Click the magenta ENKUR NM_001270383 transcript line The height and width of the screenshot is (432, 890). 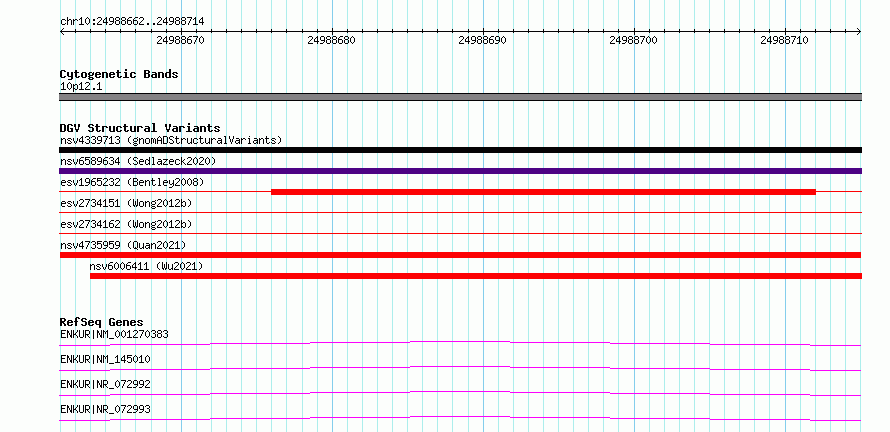(x=460, y=343)
